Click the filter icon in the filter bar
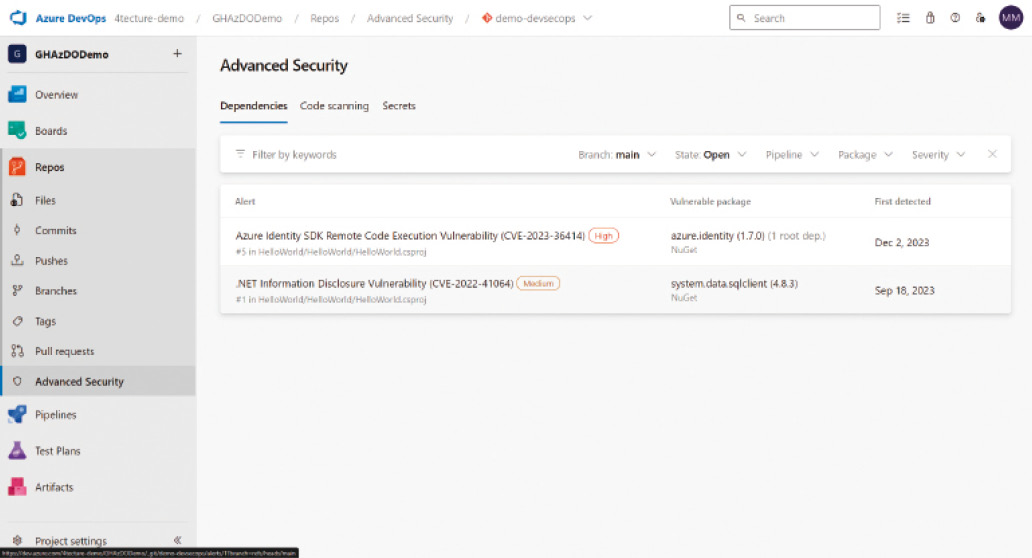The width and height of the screenshot is (1032, 558). [x=240, y=154]
